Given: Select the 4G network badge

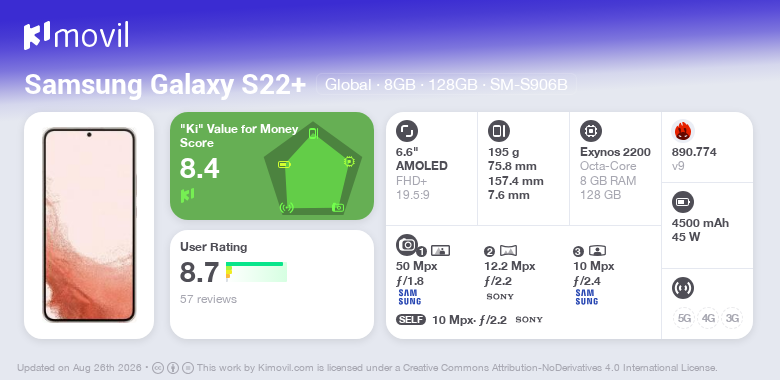Looking at the screenshot, I should pos(708,318).
